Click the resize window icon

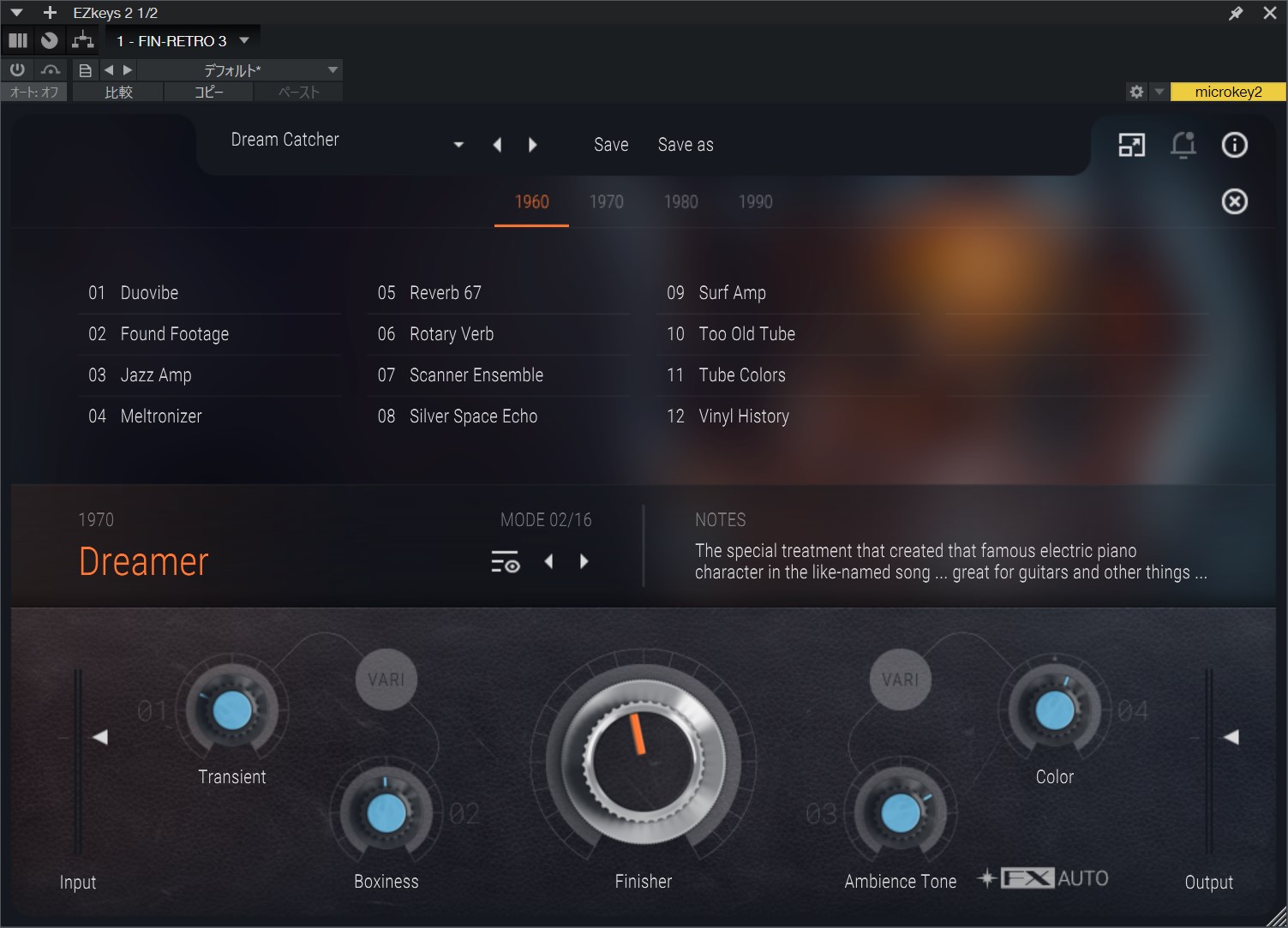pyautogui.click(x=1131, y=145)
